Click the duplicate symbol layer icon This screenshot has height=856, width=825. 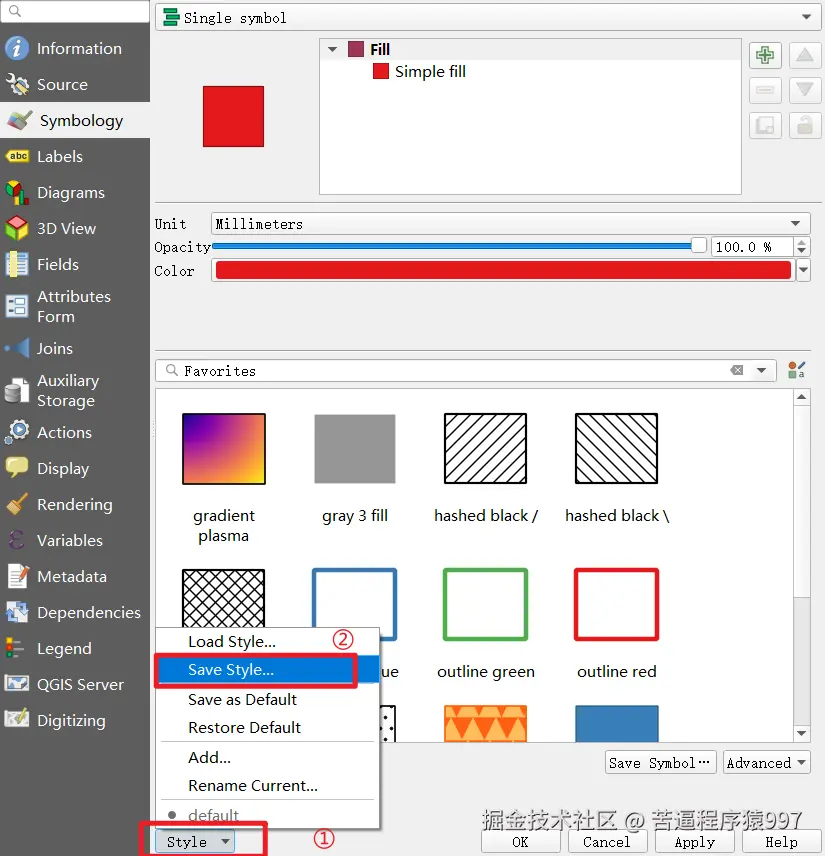point(765,126)
